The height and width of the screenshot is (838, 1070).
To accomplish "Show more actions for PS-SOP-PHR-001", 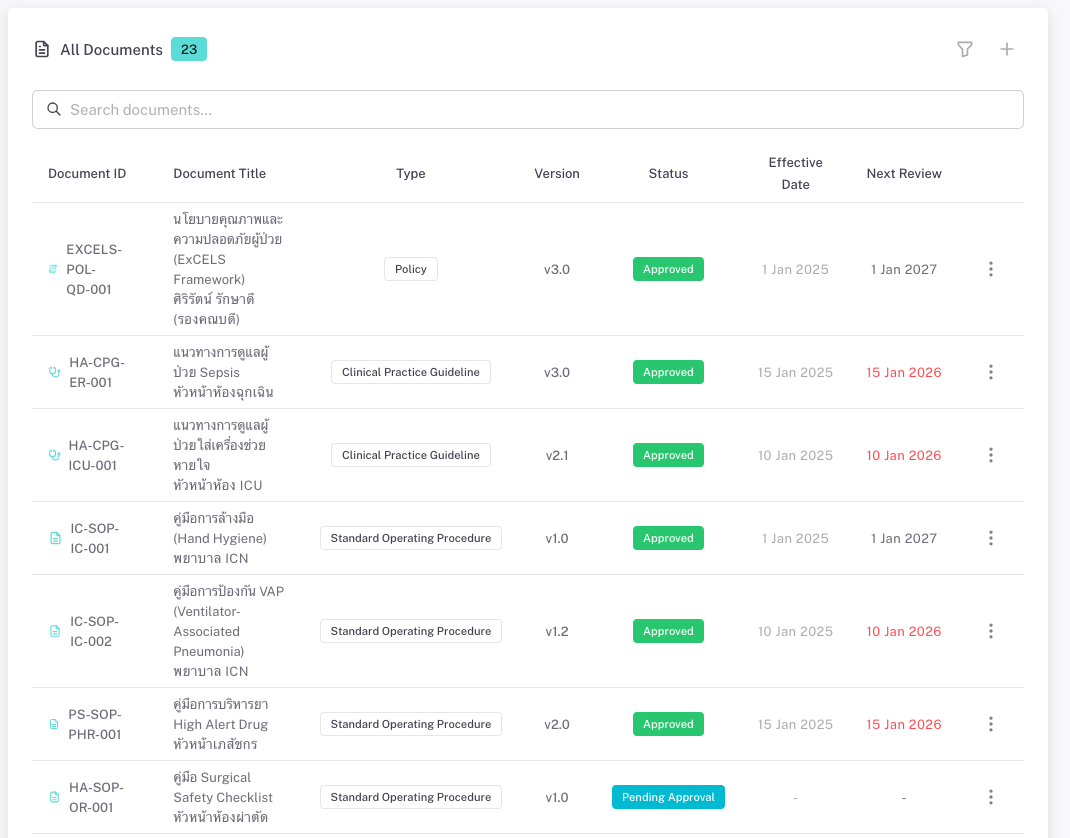I will [x=990, y=724].
